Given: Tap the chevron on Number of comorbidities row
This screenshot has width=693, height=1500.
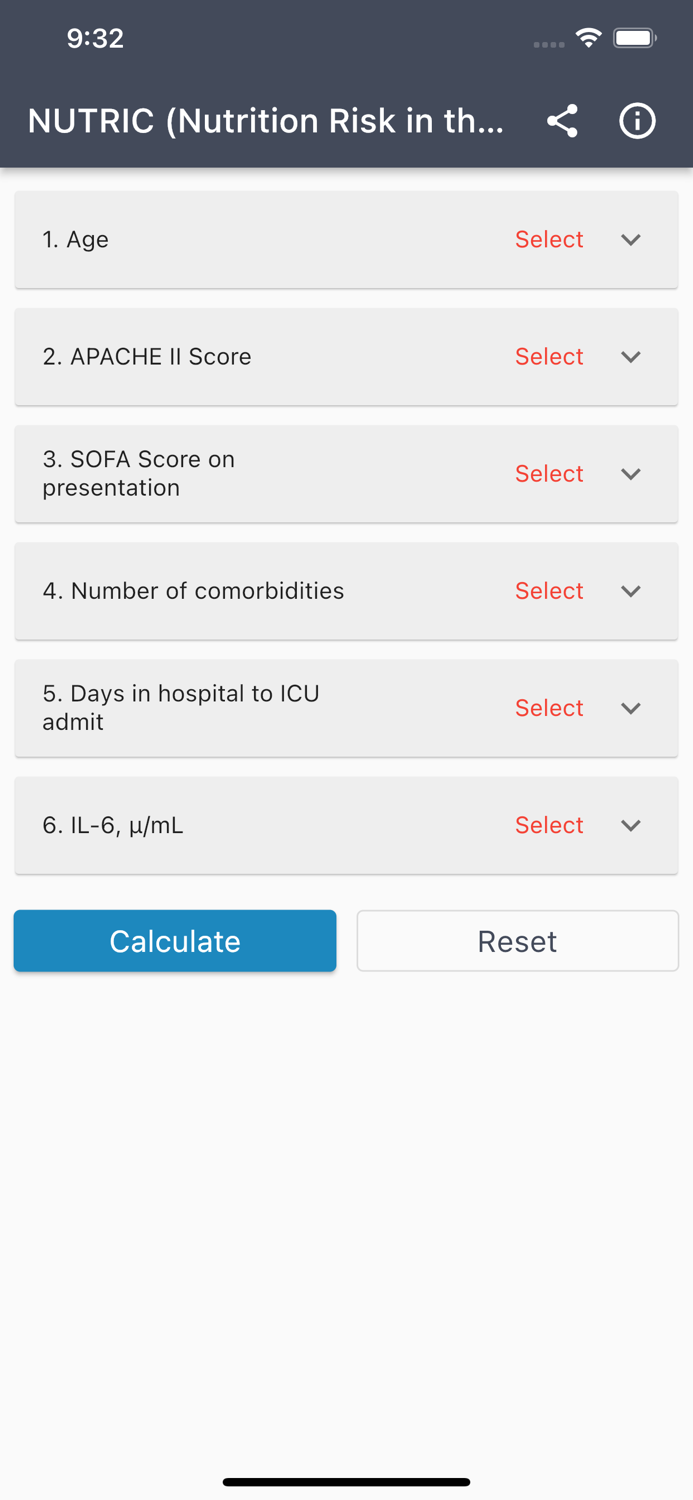Looking at the screenshot, I should click(x=631, y=591).
